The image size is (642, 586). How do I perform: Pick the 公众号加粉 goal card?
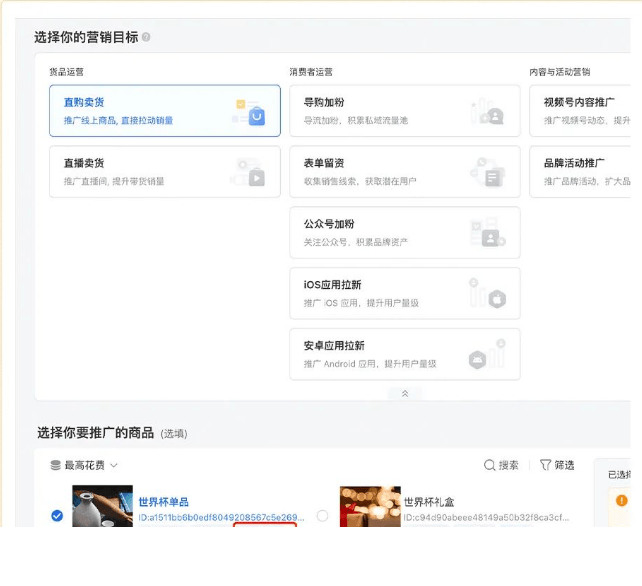coord(405,233)
